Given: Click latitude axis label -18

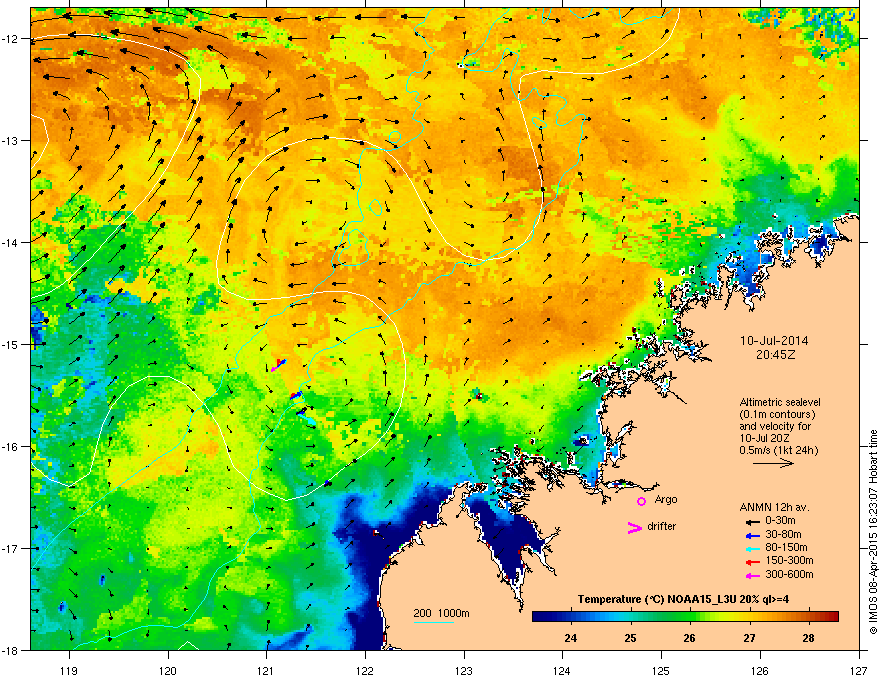Looking at the screenshot, I should (10, 651).
